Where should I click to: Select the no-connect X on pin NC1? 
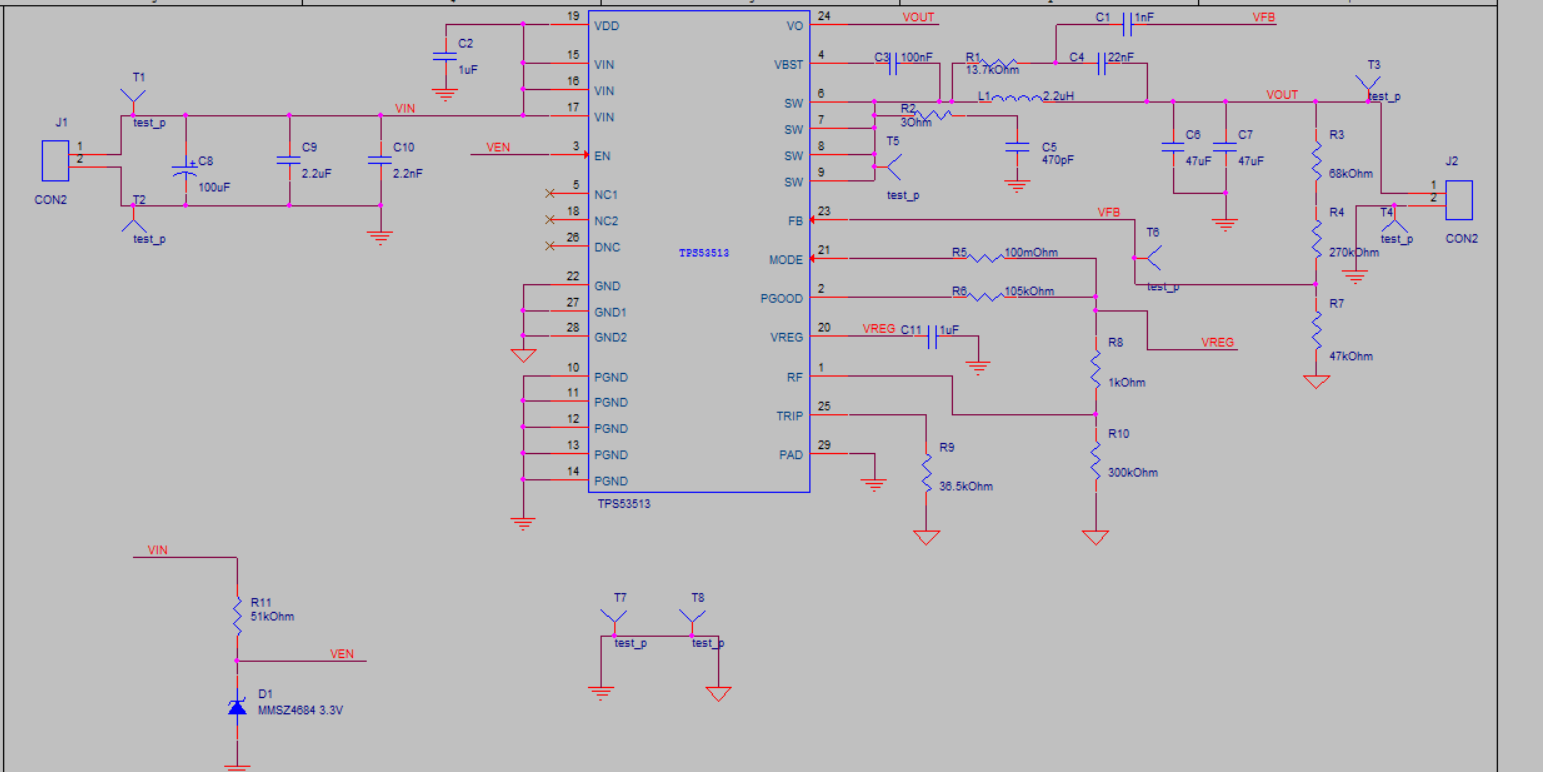point(549,193)
